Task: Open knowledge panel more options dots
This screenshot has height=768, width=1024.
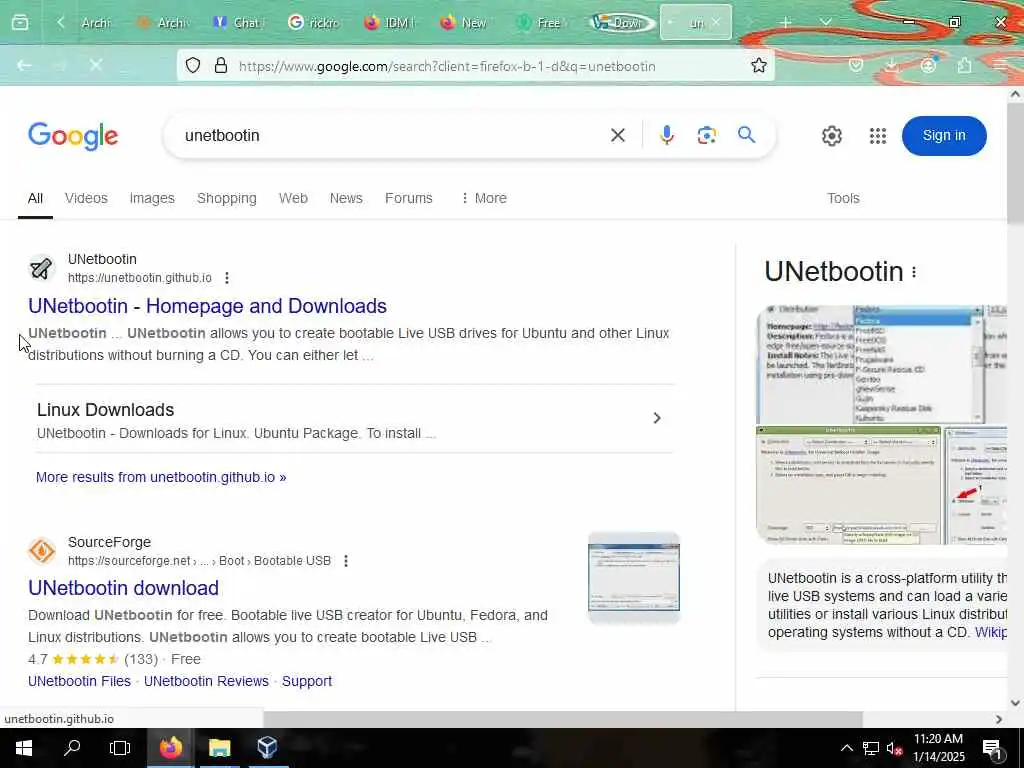Action: (914, 272)
